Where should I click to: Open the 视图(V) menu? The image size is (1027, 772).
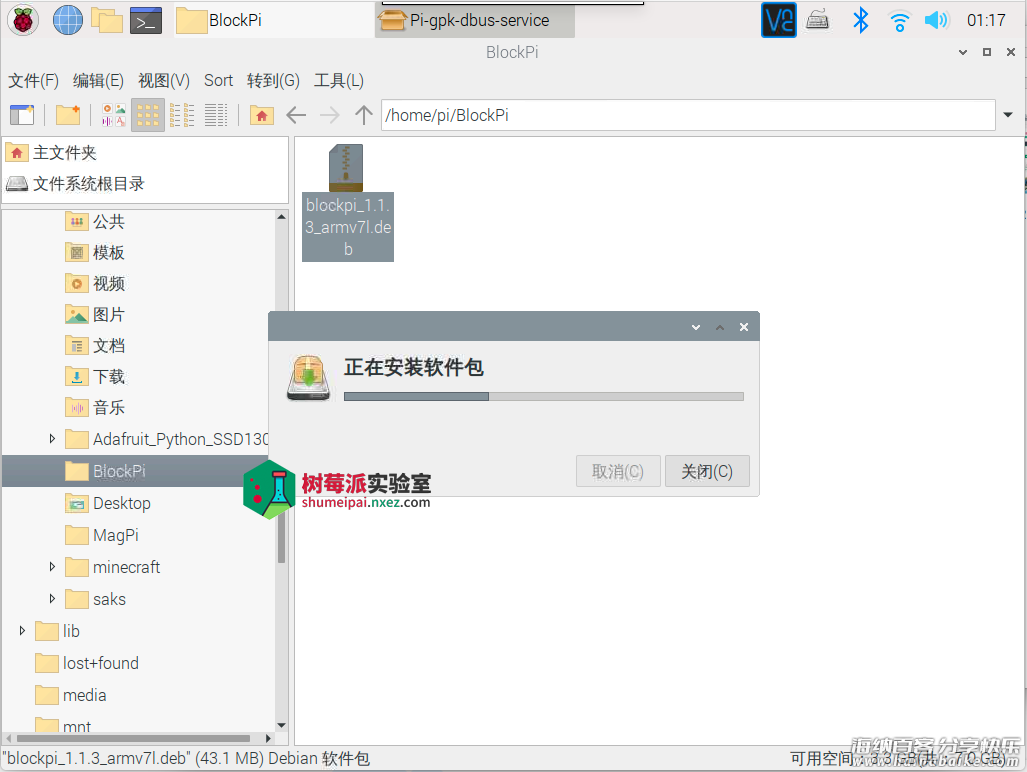(x=164, y=81)
